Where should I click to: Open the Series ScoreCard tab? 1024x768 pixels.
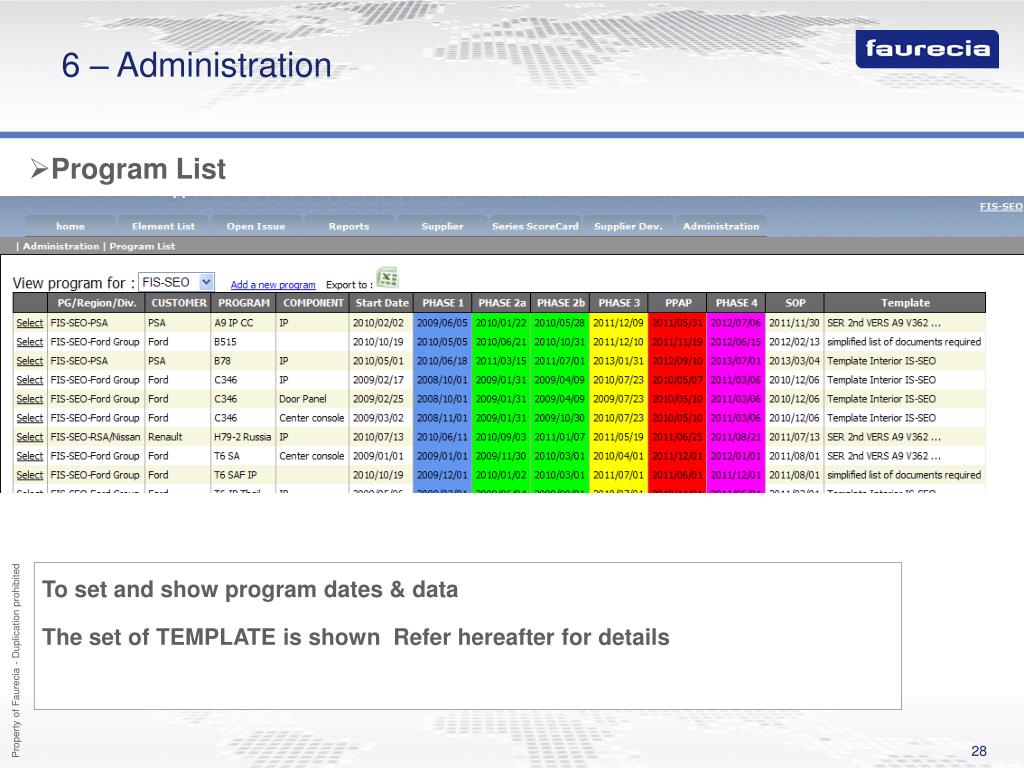[x=535, y=226]
